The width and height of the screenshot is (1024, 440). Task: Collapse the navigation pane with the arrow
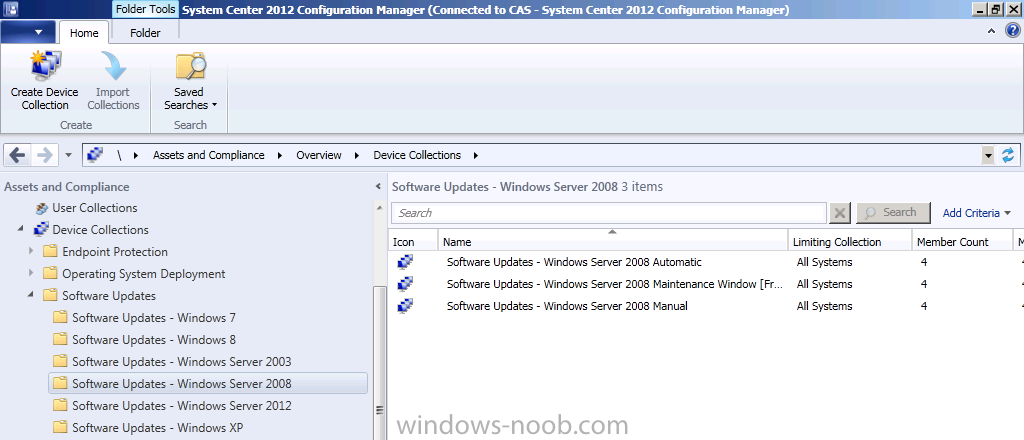pyautogui.click(x=378, y=187)
